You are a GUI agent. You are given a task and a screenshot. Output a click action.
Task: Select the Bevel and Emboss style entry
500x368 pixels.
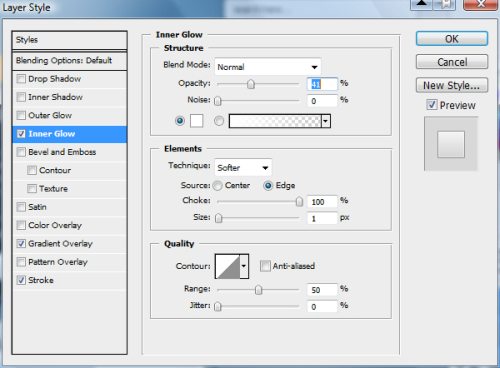[69, 152]
